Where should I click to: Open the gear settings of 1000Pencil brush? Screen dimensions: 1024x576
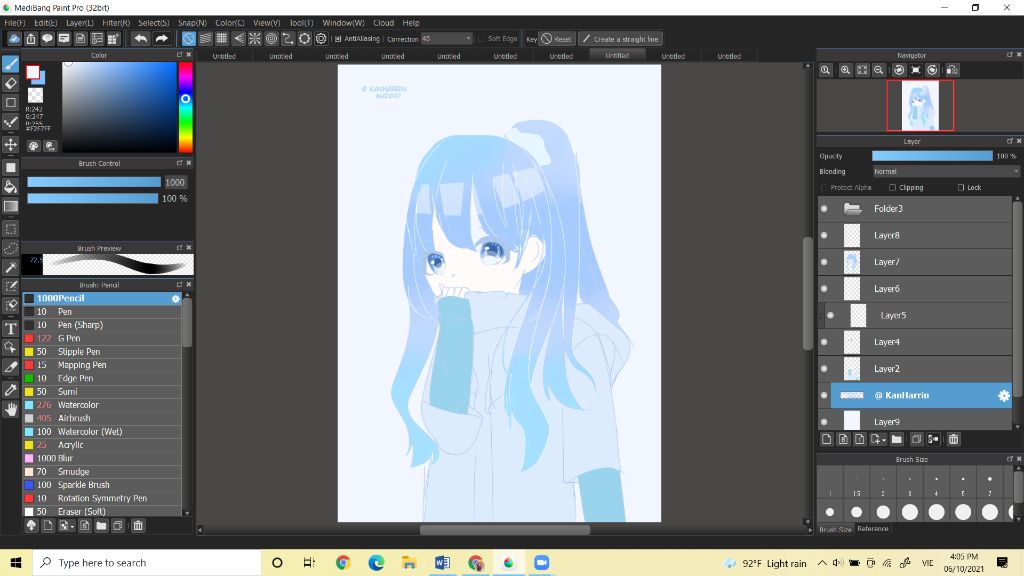coord(176,298)
